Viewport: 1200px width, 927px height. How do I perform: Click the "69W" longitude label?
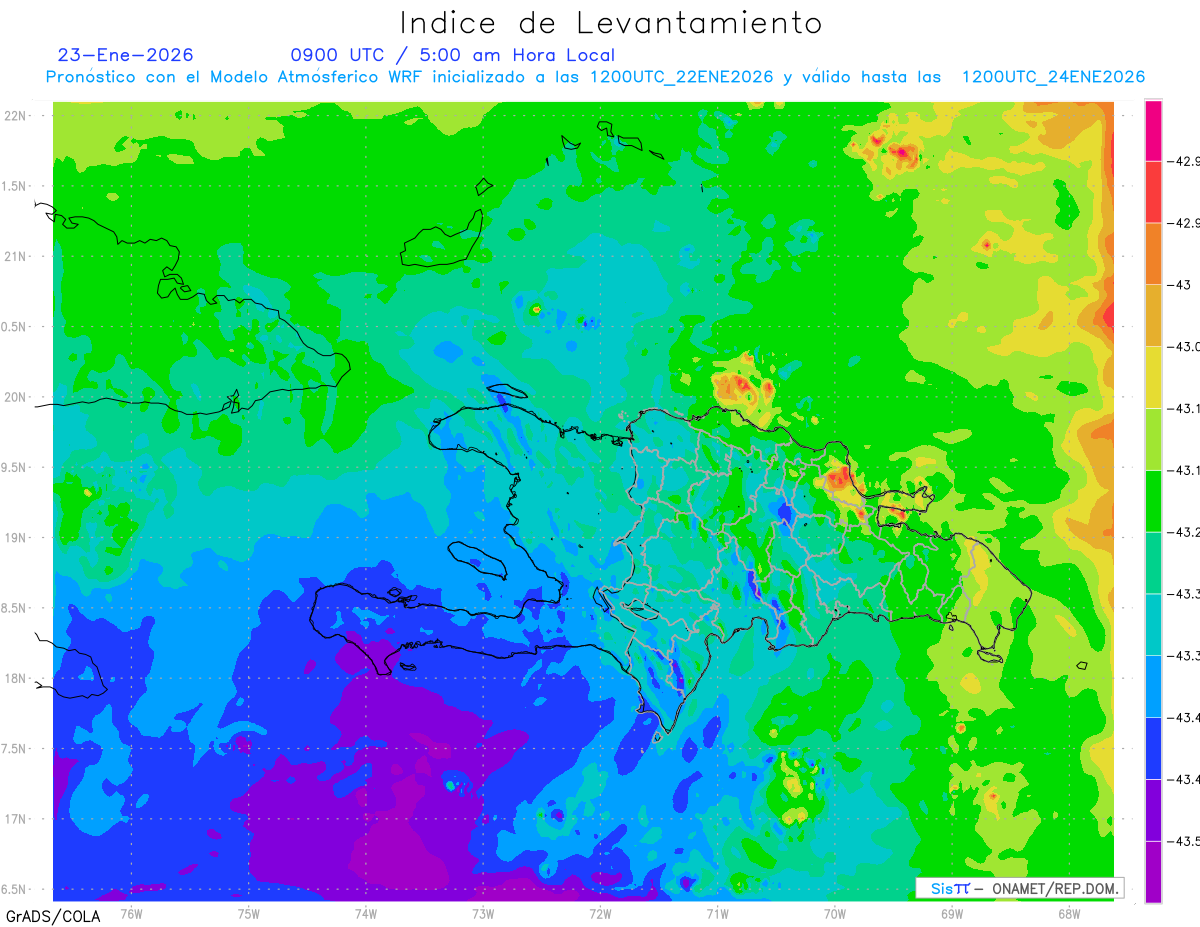click(951, 913)
